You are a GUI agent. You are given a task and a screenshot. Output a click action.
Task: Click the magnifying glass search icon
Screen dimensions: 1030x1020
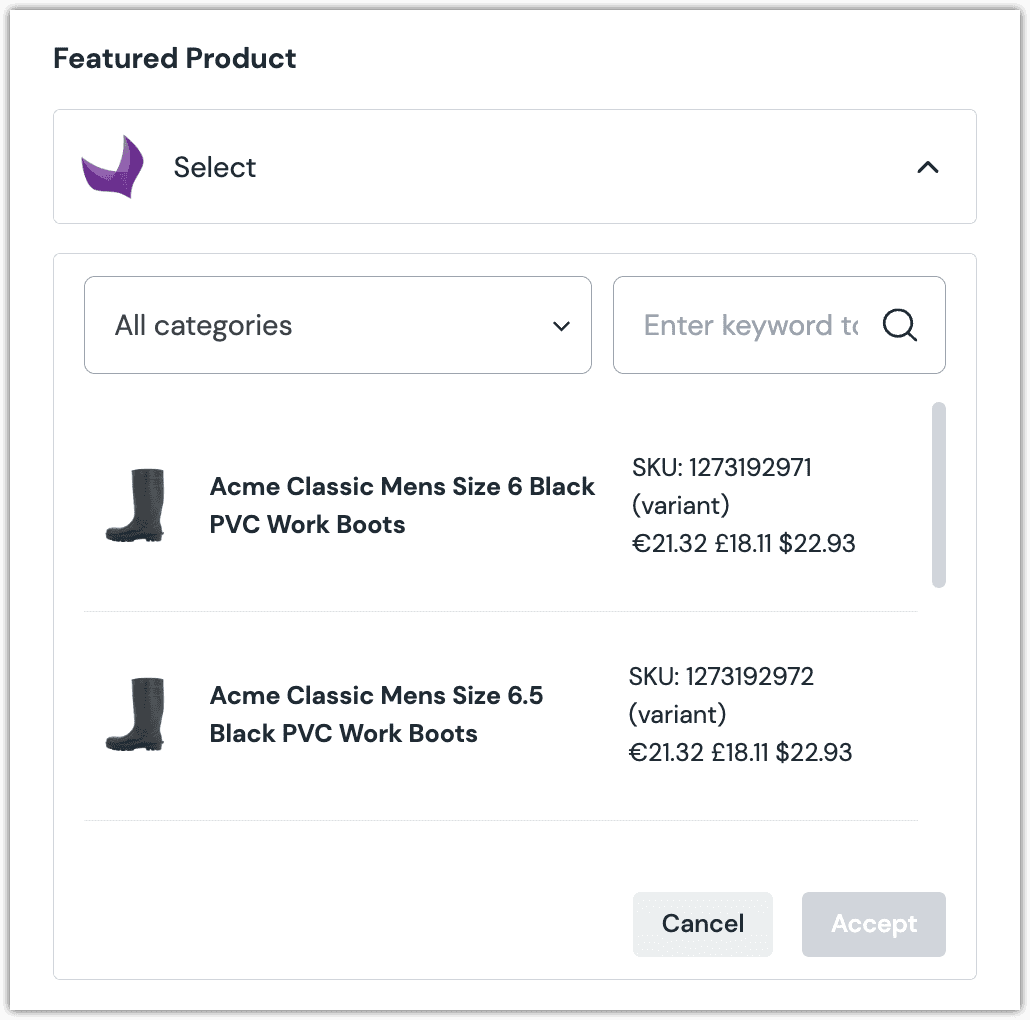[x=900, y=325]
